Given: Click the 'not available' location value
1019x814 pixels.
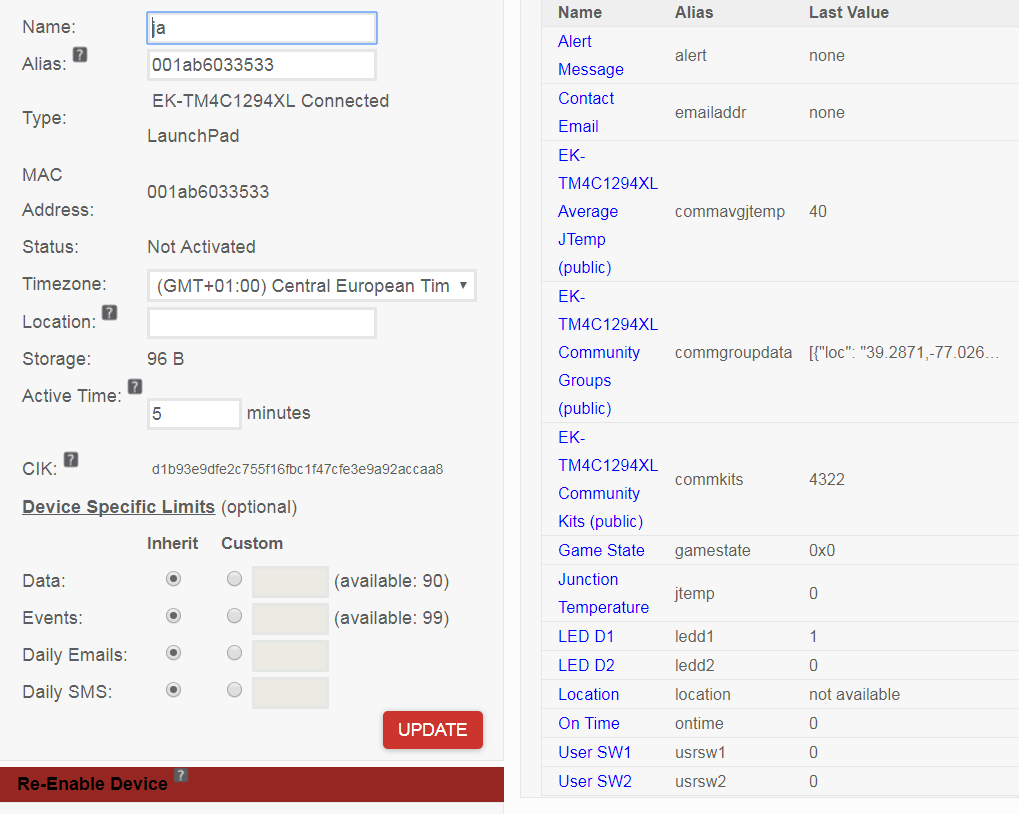Looking at the screenshot, I should pos(854,694).
